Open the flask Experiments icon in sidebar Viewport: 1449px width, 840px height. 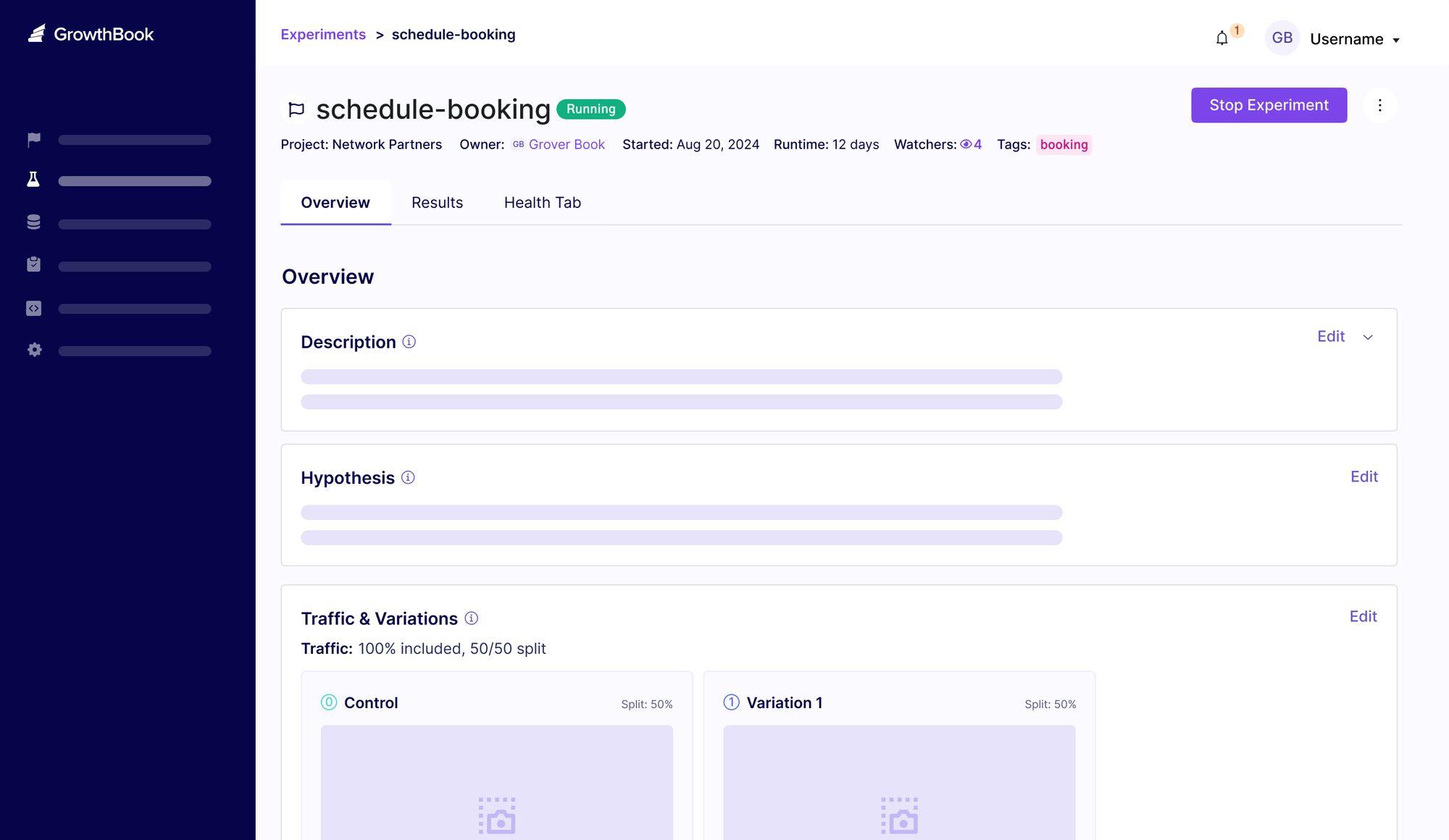click(x=33, y=180)
